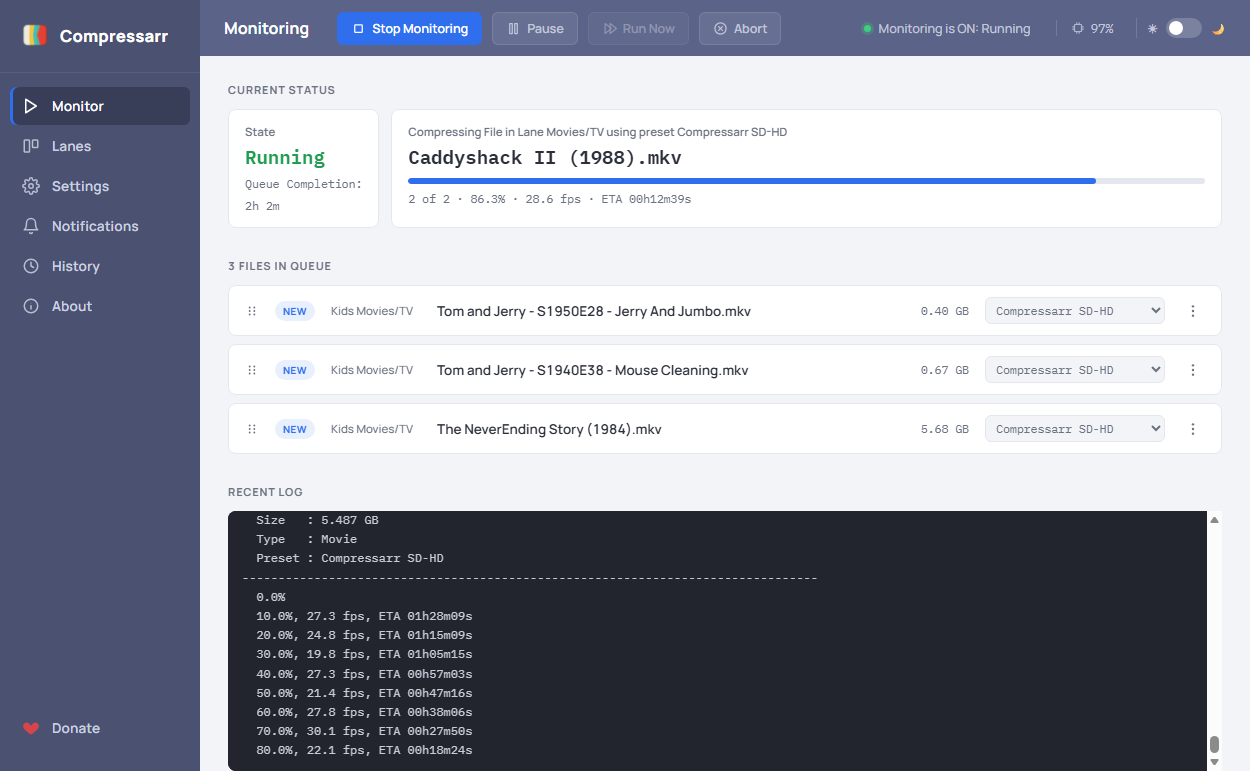Click the Kids Movies/TV lane label on Jerry And Jumbo

372,311
